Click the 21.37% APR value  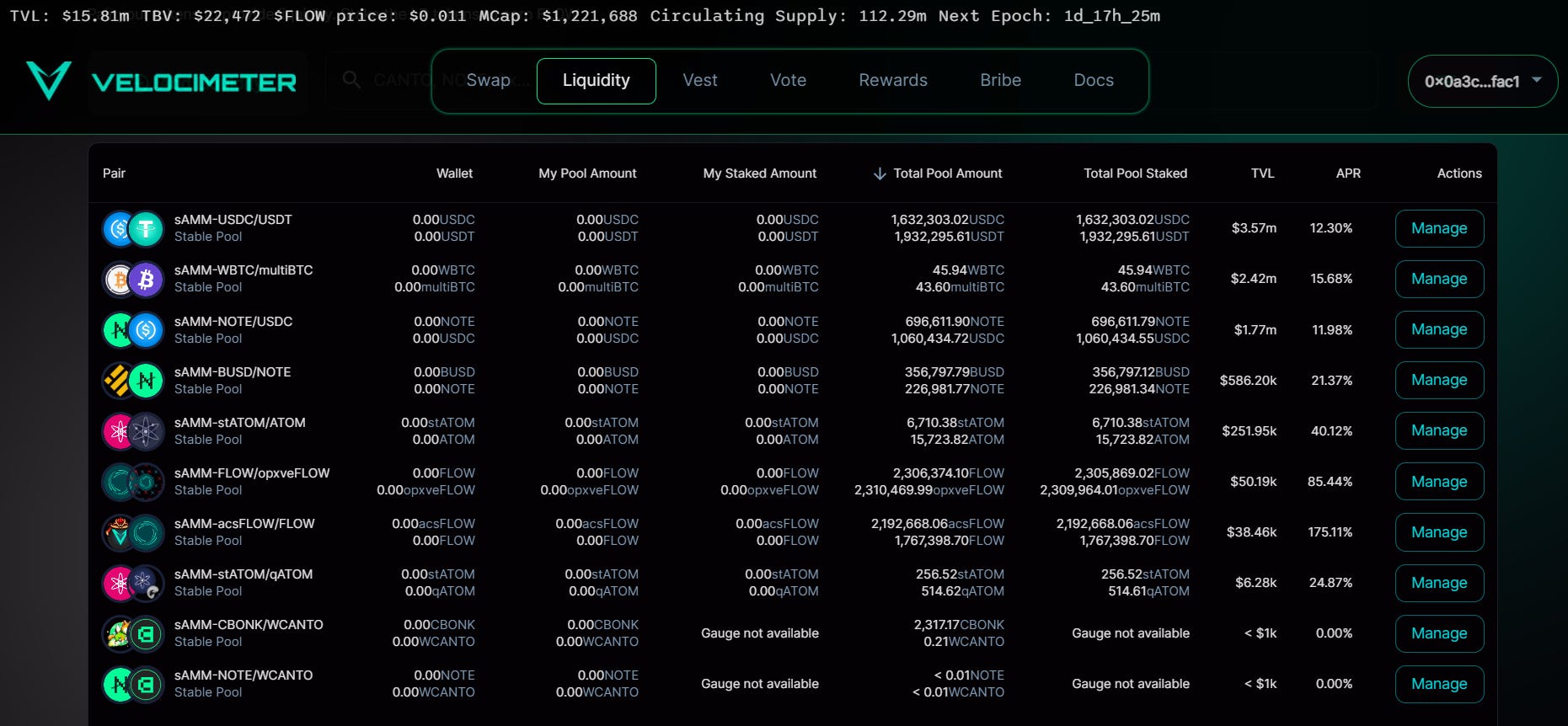click(1331, 381)
